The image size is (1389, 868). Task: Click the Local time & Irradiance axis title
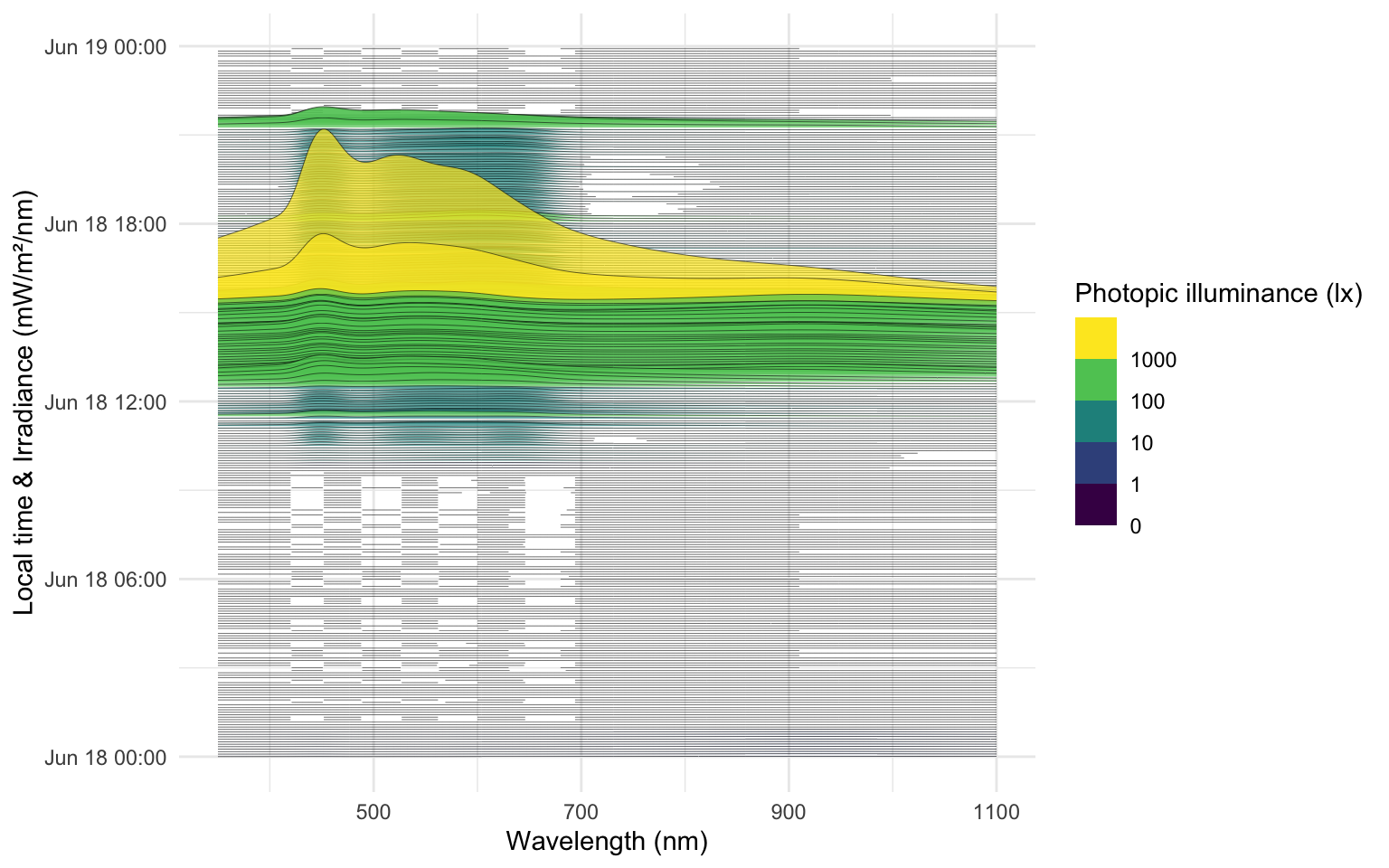(24, 402)
